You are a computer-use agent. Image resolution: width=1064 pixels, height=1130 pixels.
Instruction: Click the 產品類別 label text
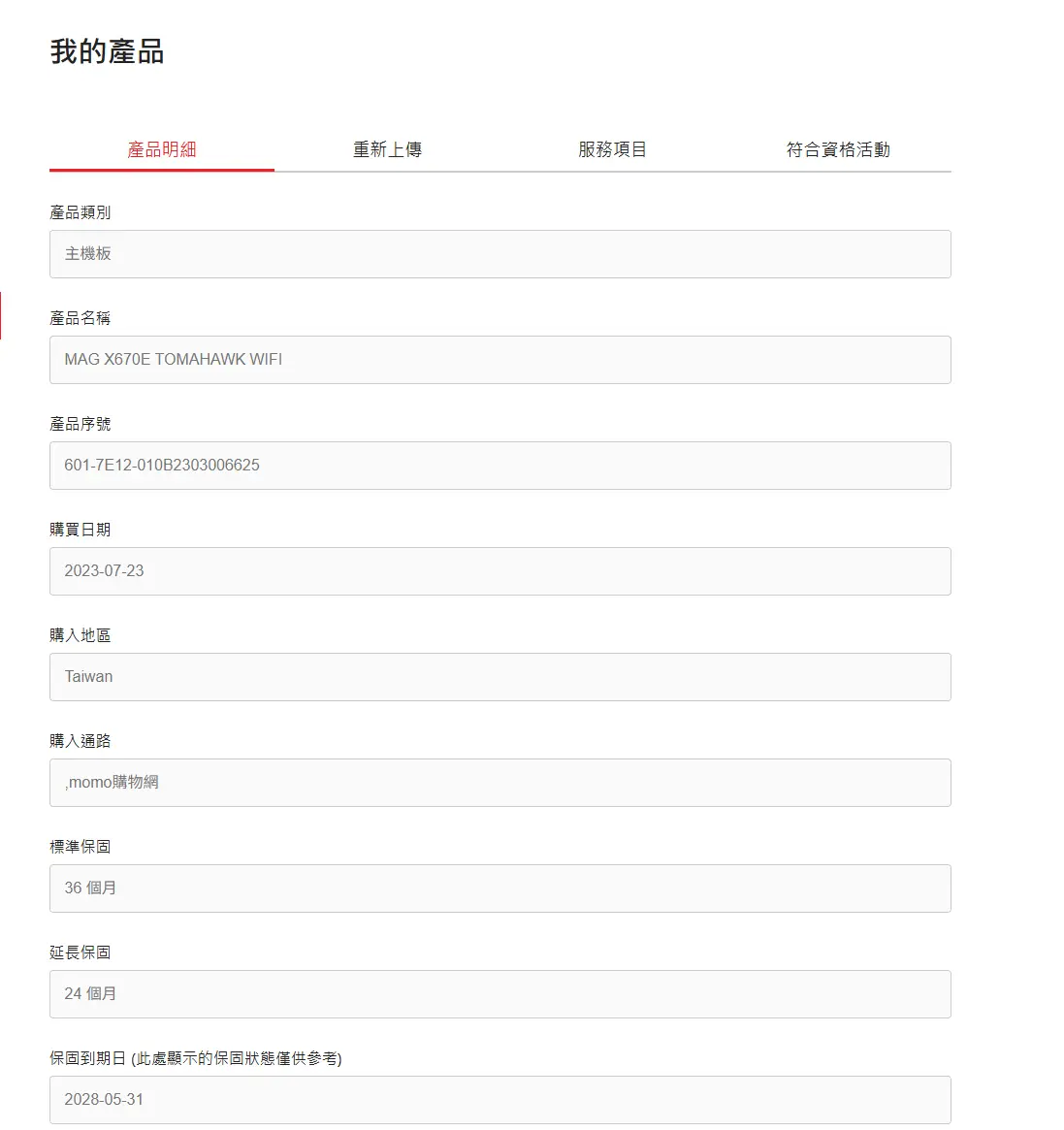coord(81,212)
